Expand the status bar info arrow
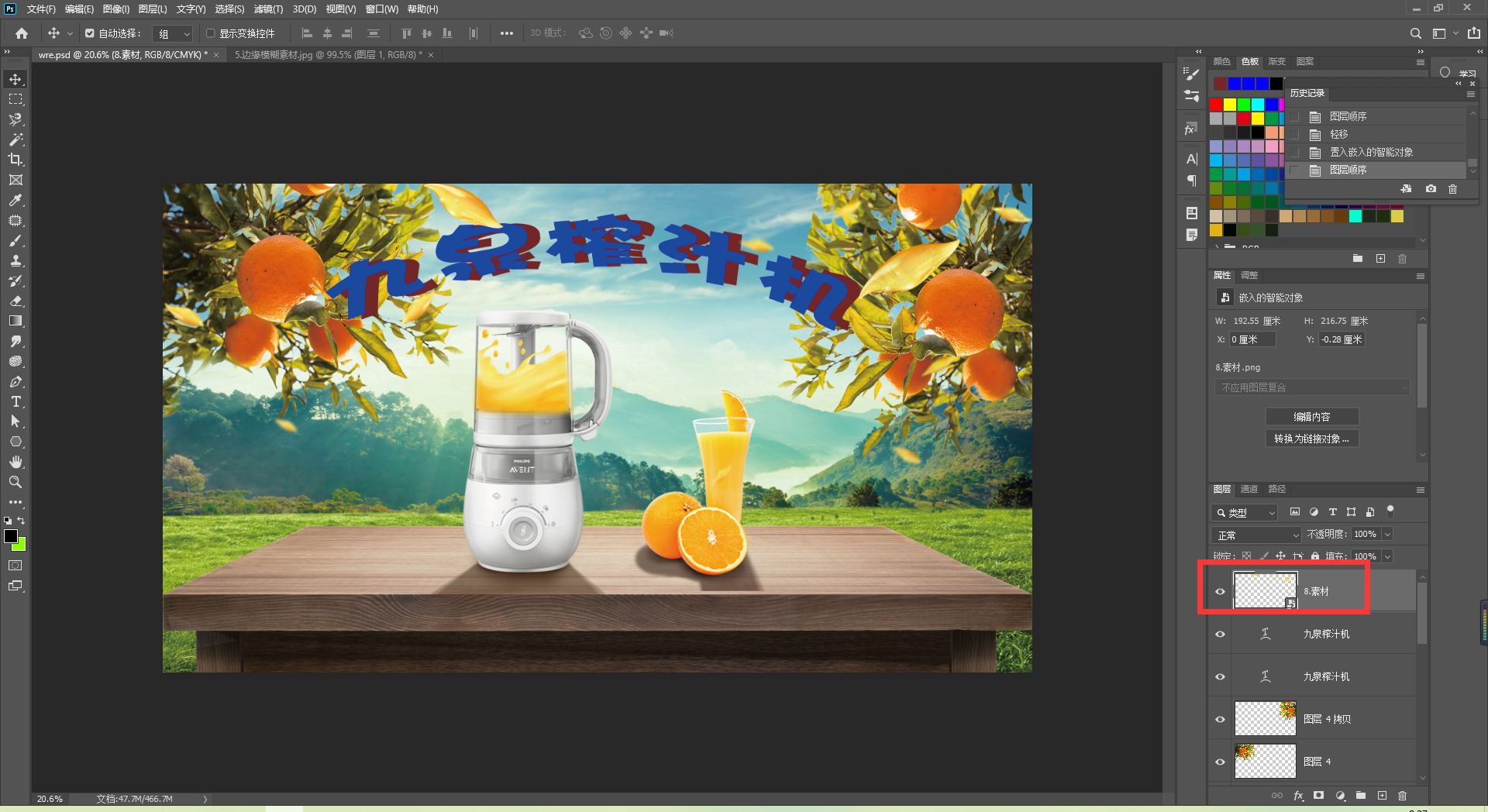 coord(205,799)
